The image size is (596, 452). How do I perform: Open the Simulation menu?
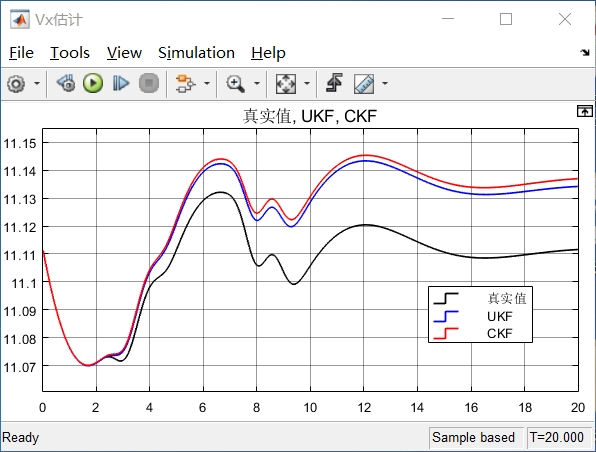pyautogui.click(x=196, y=53)
